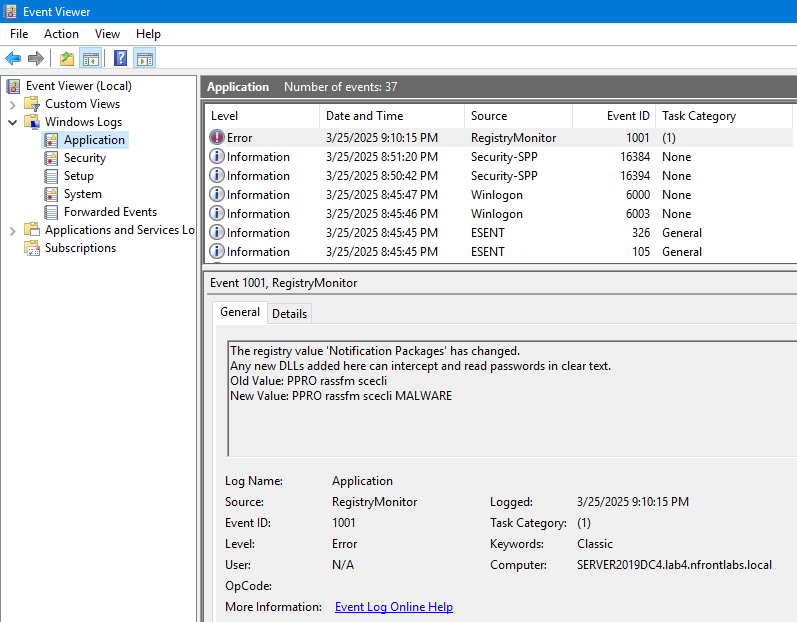Image resolution: width=797 pixels, height=622 pixels.
Task: Toggle the Show/Hide Action Pane icon
Action: click(x=144, y=58)
